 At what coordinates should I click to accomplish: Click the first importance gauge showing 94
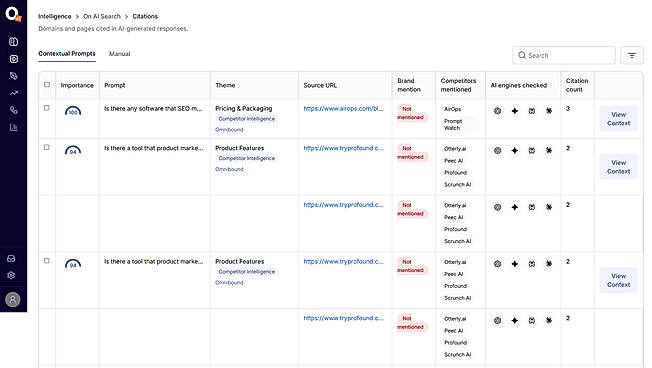pos(73,151)
